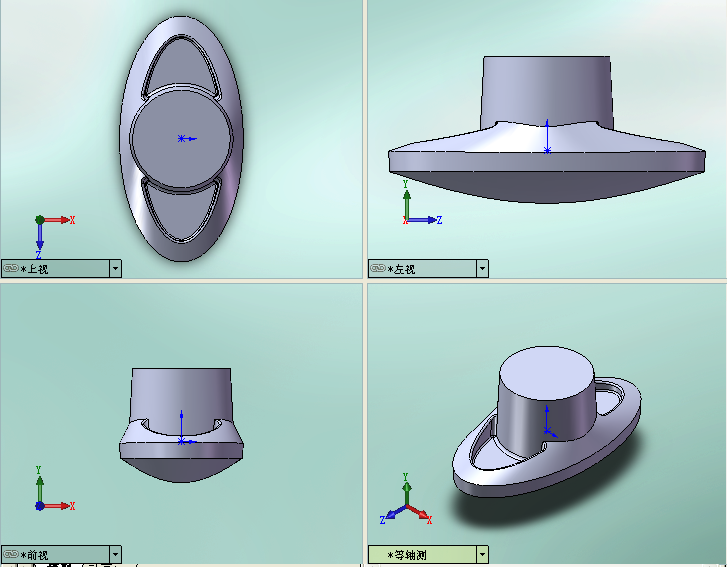Select the curved underside in the left view
Image resolution: width=727 pixels, height=567 pixels.
(547, 187)
